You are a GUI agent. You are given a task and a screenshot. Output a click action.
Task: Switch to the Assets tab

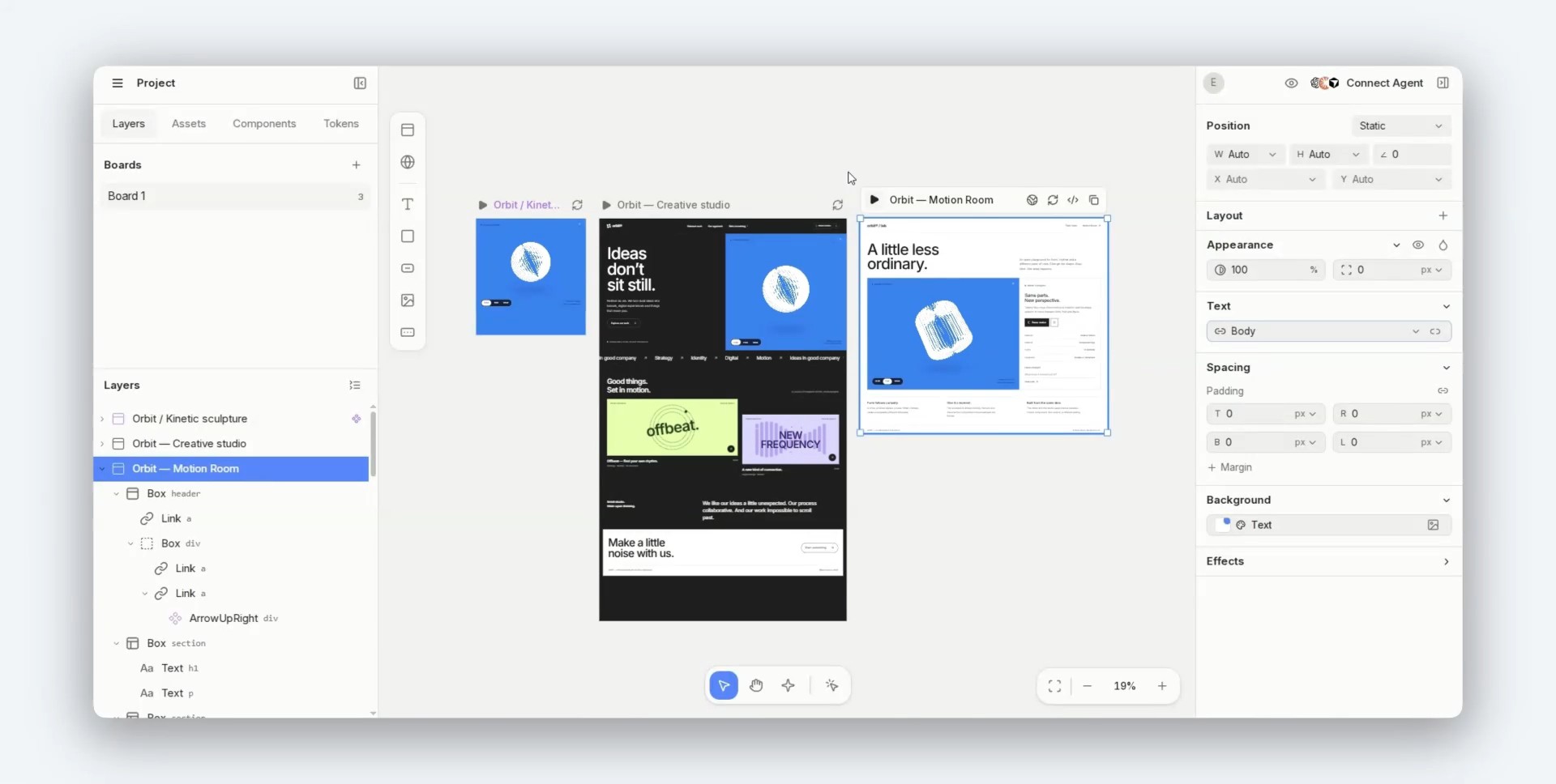(x=189, y=124)
